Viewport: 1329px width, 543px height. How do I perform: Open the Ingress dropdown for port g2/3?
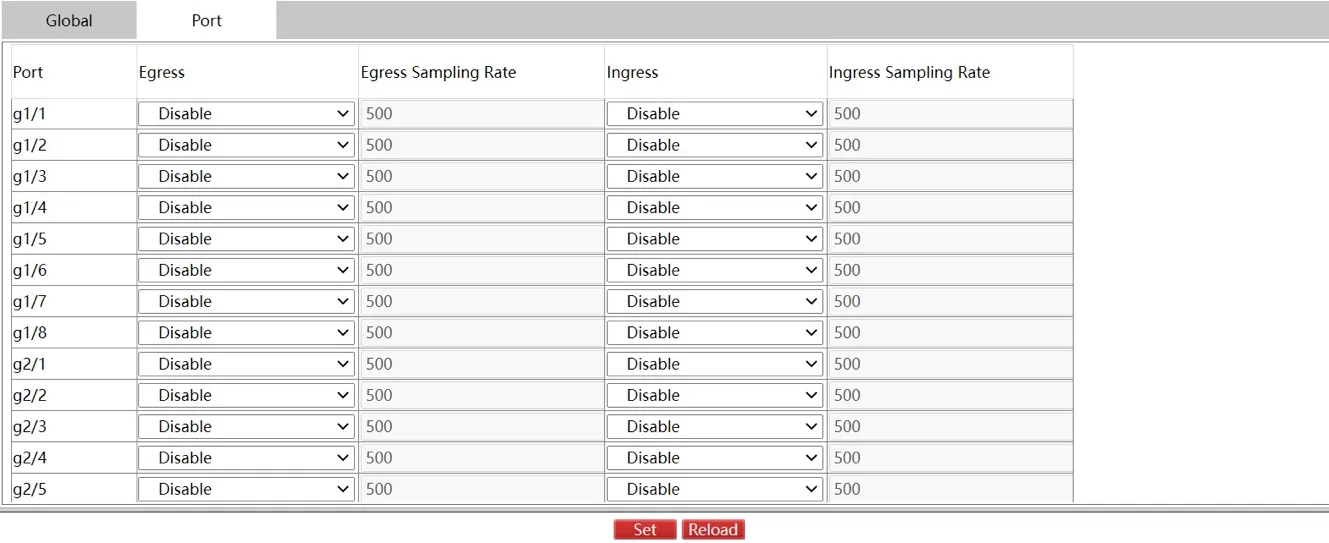tap(714, 427)
